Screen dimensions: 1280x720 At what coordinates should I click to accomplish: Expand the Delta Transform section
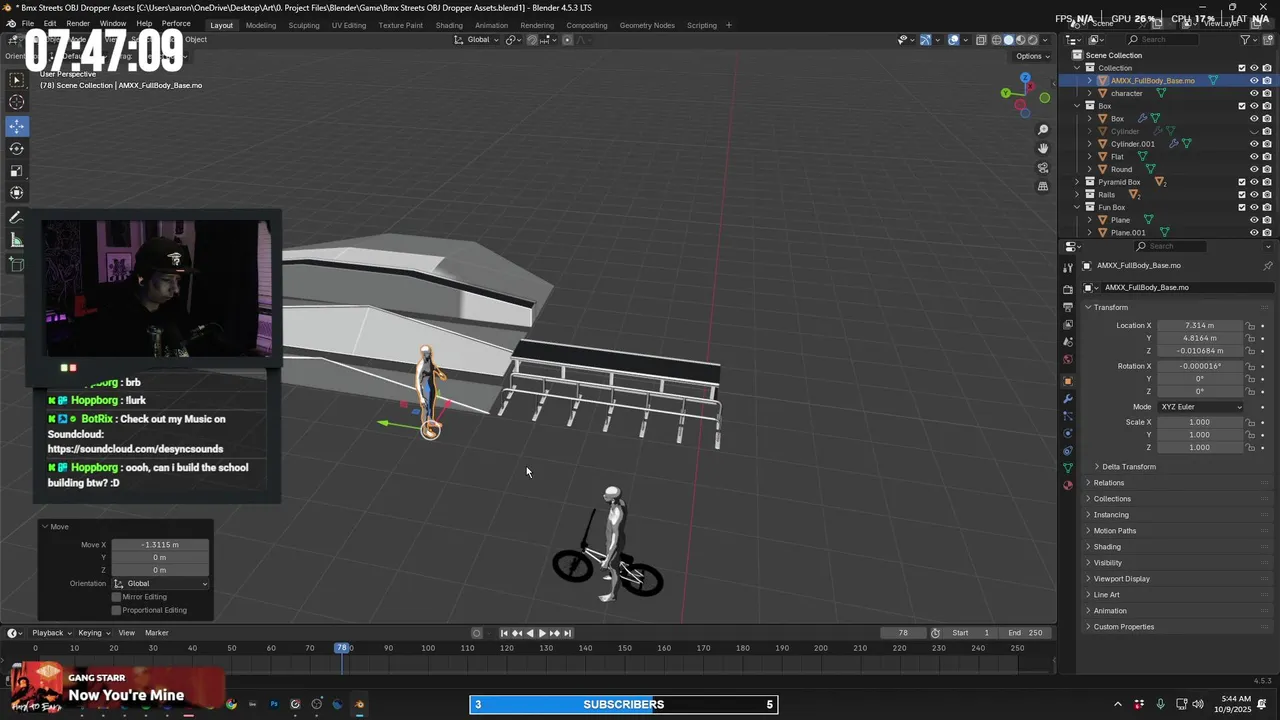click(x=1128, y=467)
